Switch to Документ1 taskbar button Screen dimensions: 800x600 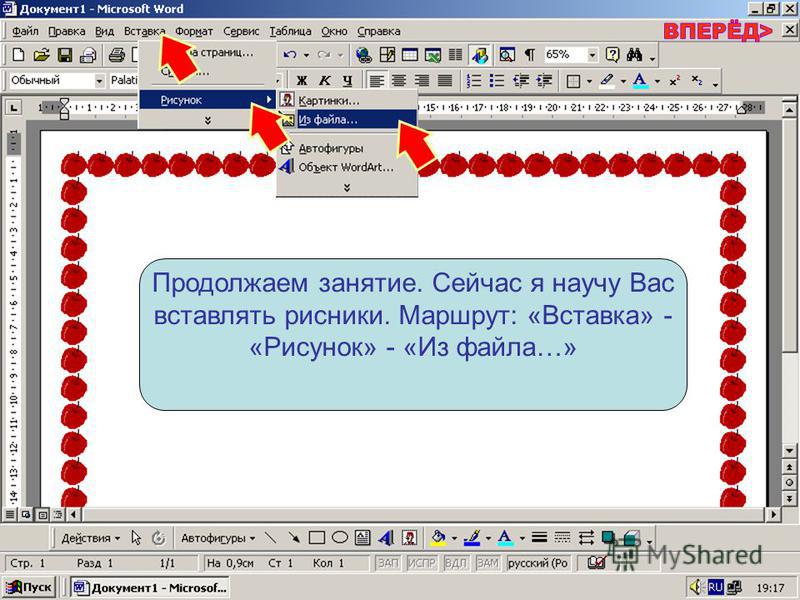click(149, 587)
